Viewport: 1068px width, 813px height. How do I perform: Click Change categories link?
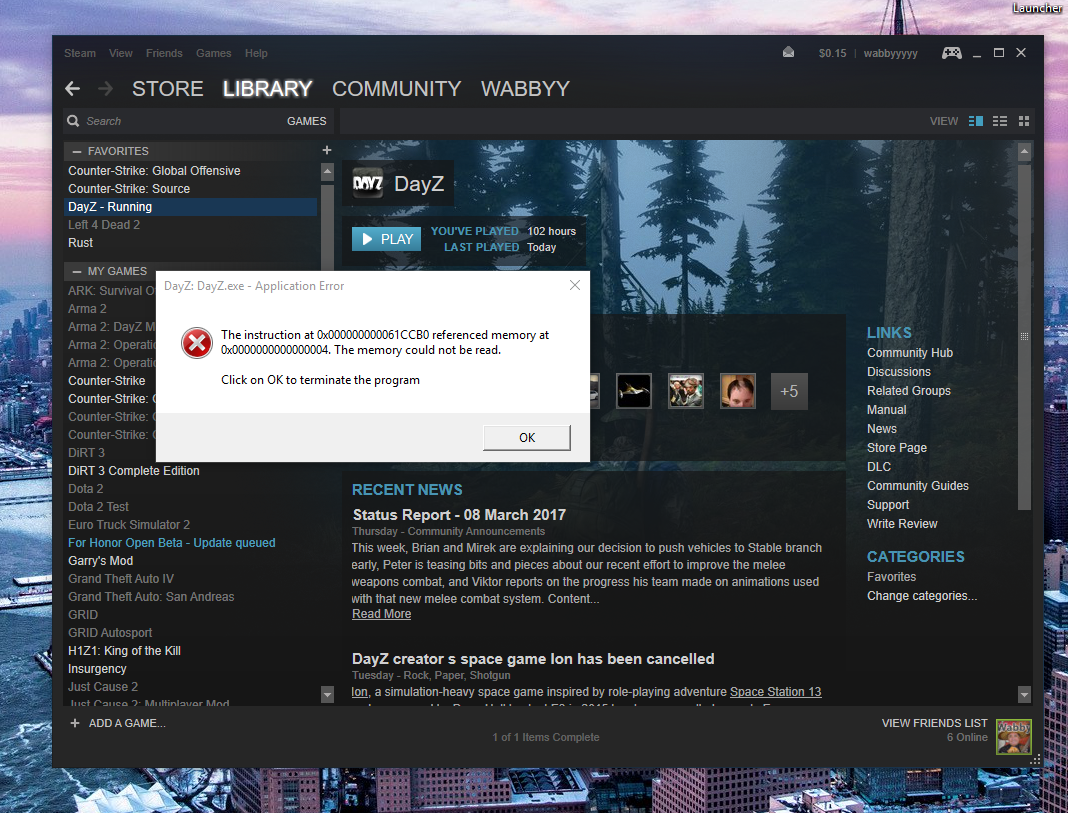pos(922,596)
